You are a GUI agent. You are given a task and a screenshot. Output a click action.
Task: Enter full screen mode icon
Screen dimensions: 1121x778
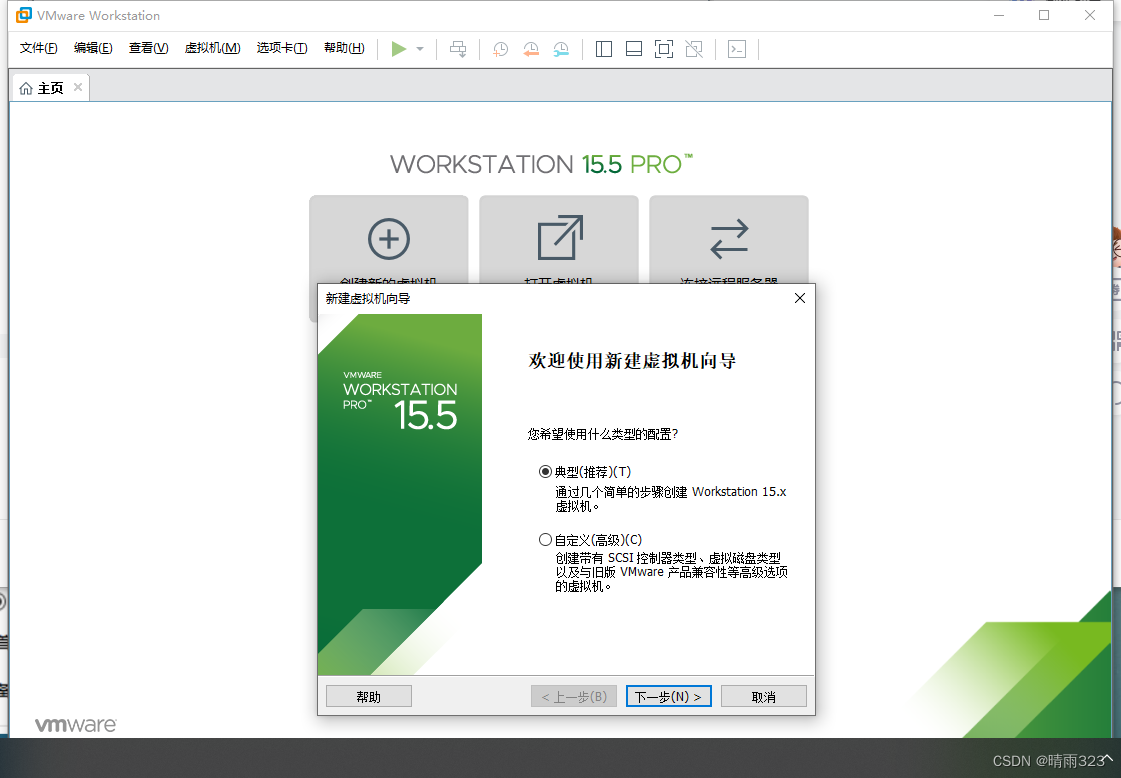tap(663, 49)
